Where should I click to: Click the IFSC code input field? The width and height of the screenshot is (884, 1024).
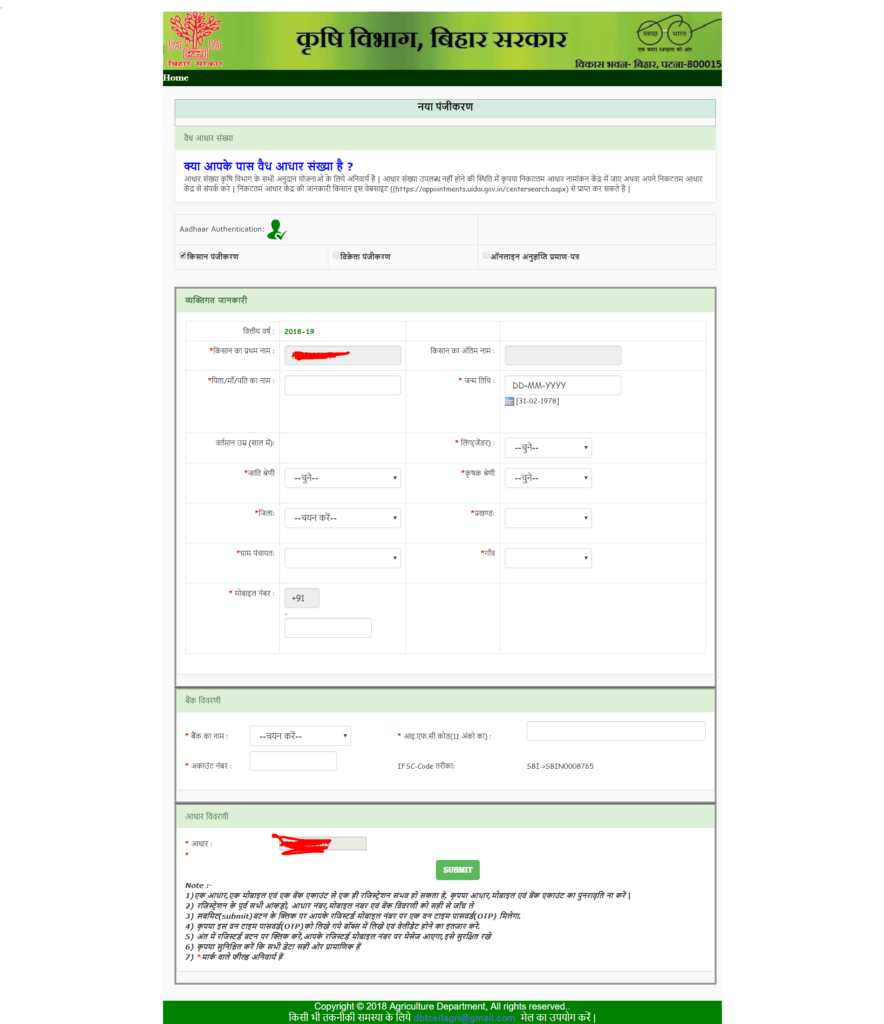pos(616,731)
